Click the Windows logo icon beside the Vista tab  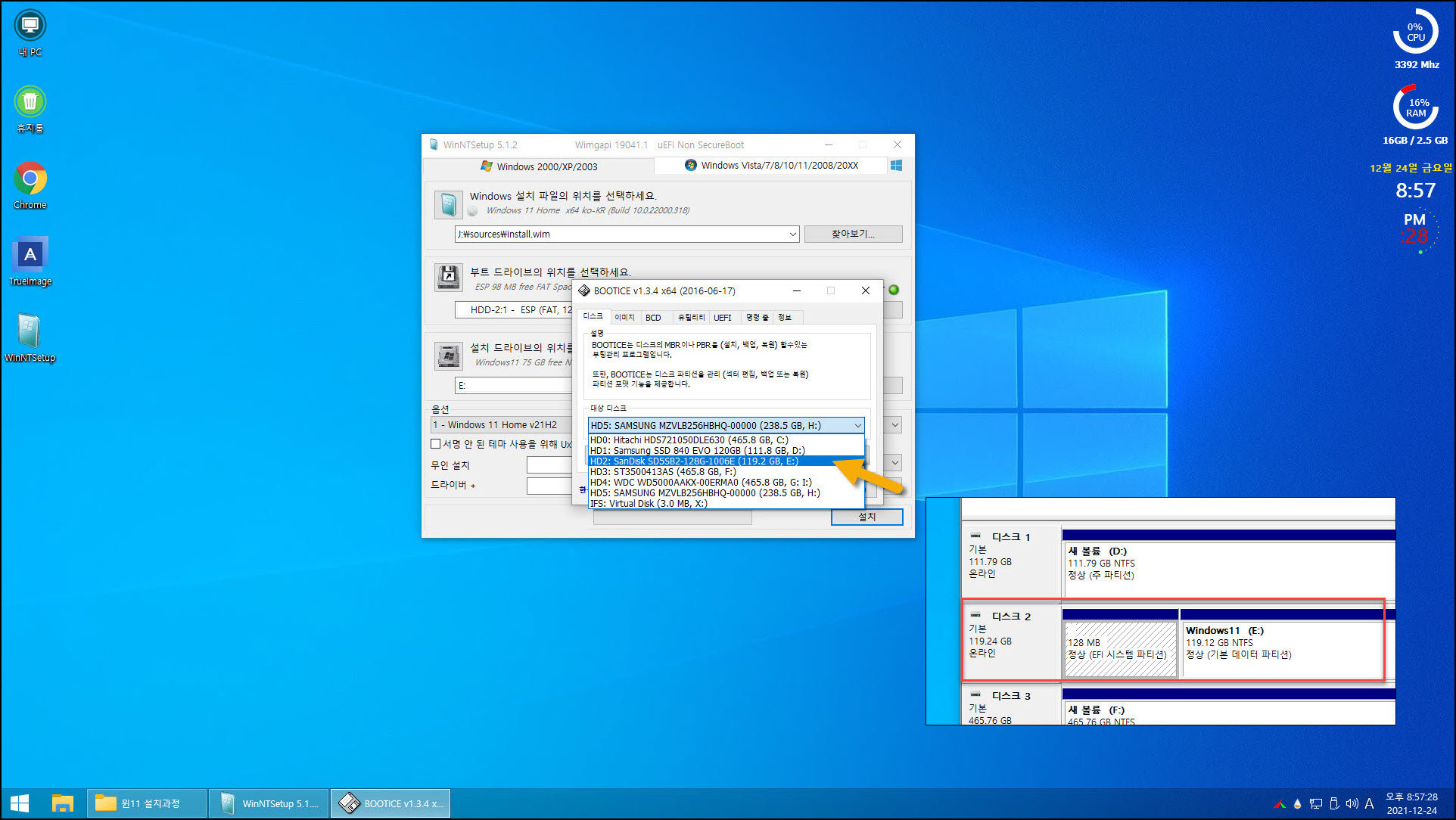(x=897, y=165)
